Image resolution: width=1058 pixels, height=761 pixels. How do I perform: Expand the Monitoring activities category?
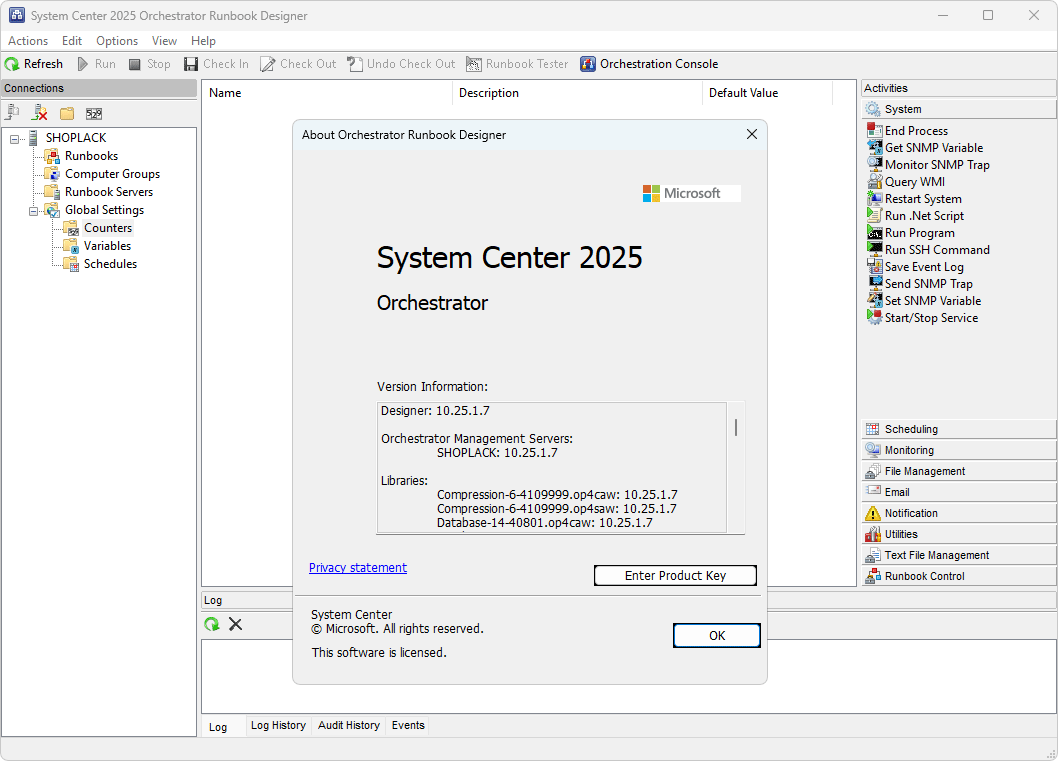click(959, 450)
